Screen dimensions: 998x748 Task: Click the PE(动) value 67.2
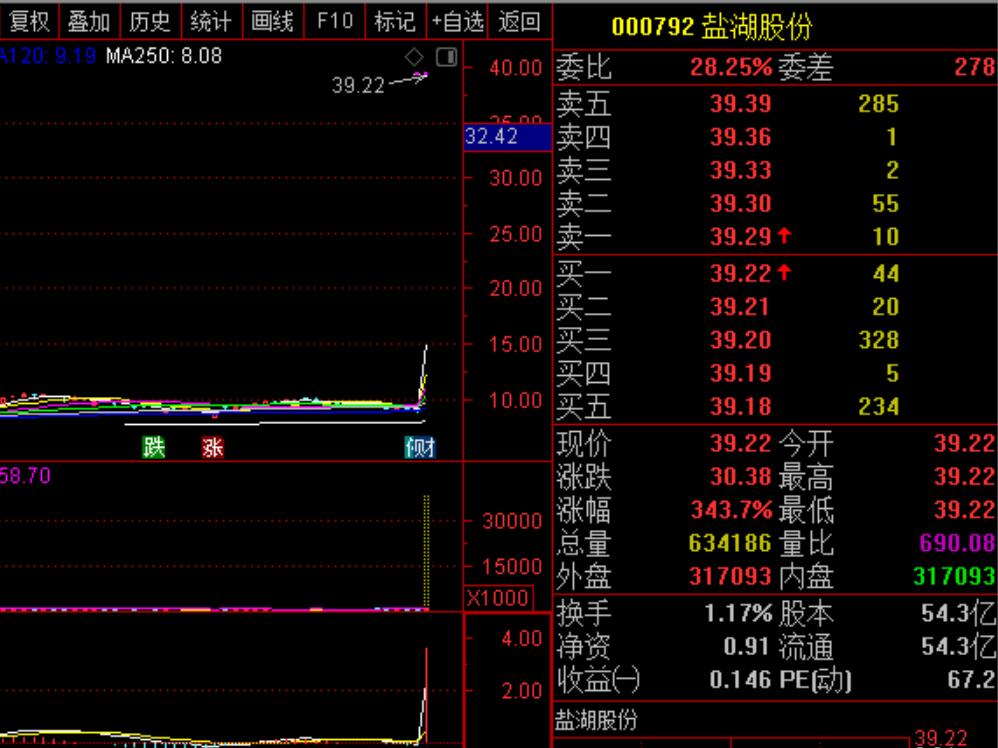pos(972,679)
